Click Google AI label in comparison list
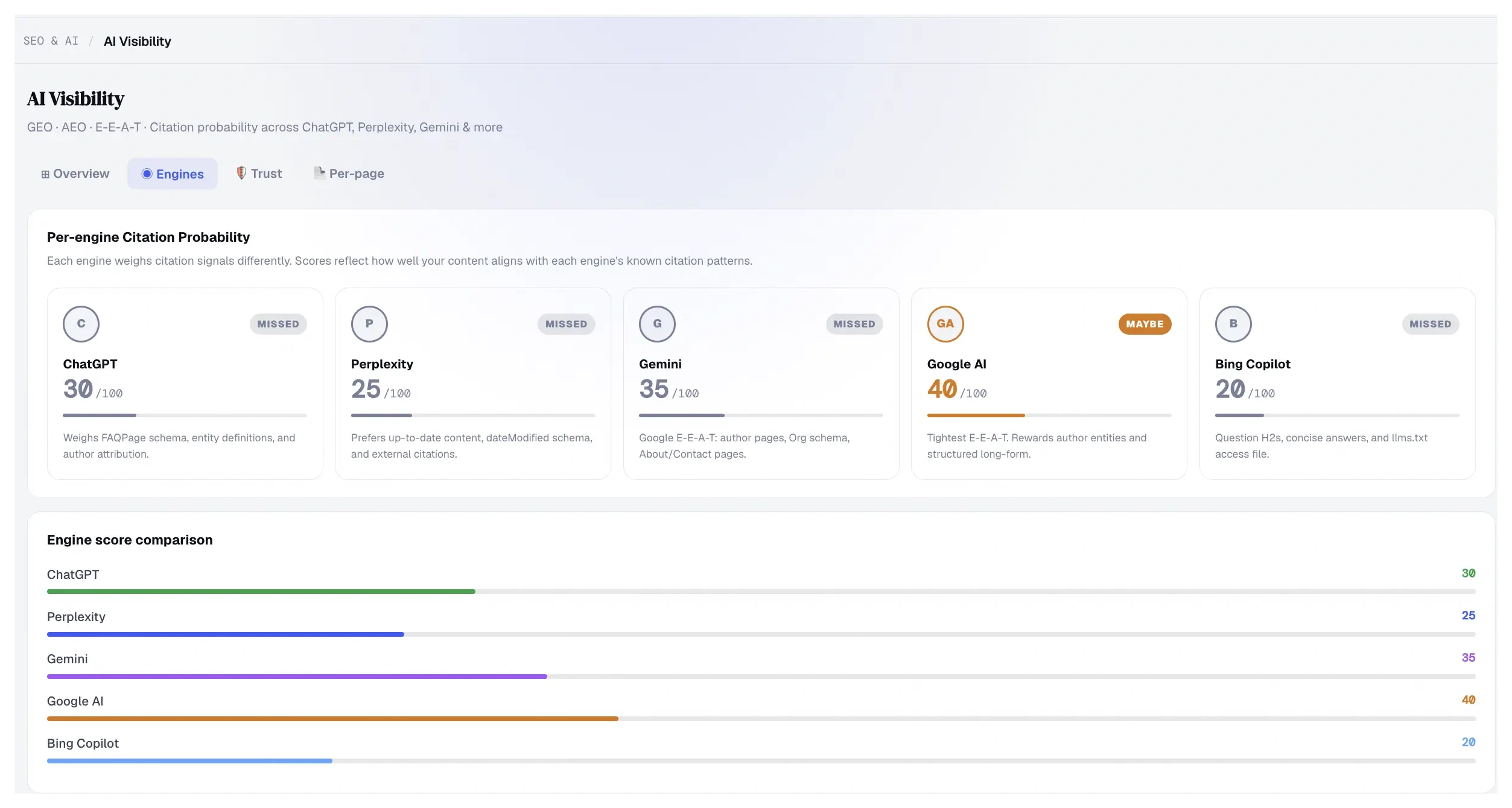 pyautogui.click(x=75, y=701)
